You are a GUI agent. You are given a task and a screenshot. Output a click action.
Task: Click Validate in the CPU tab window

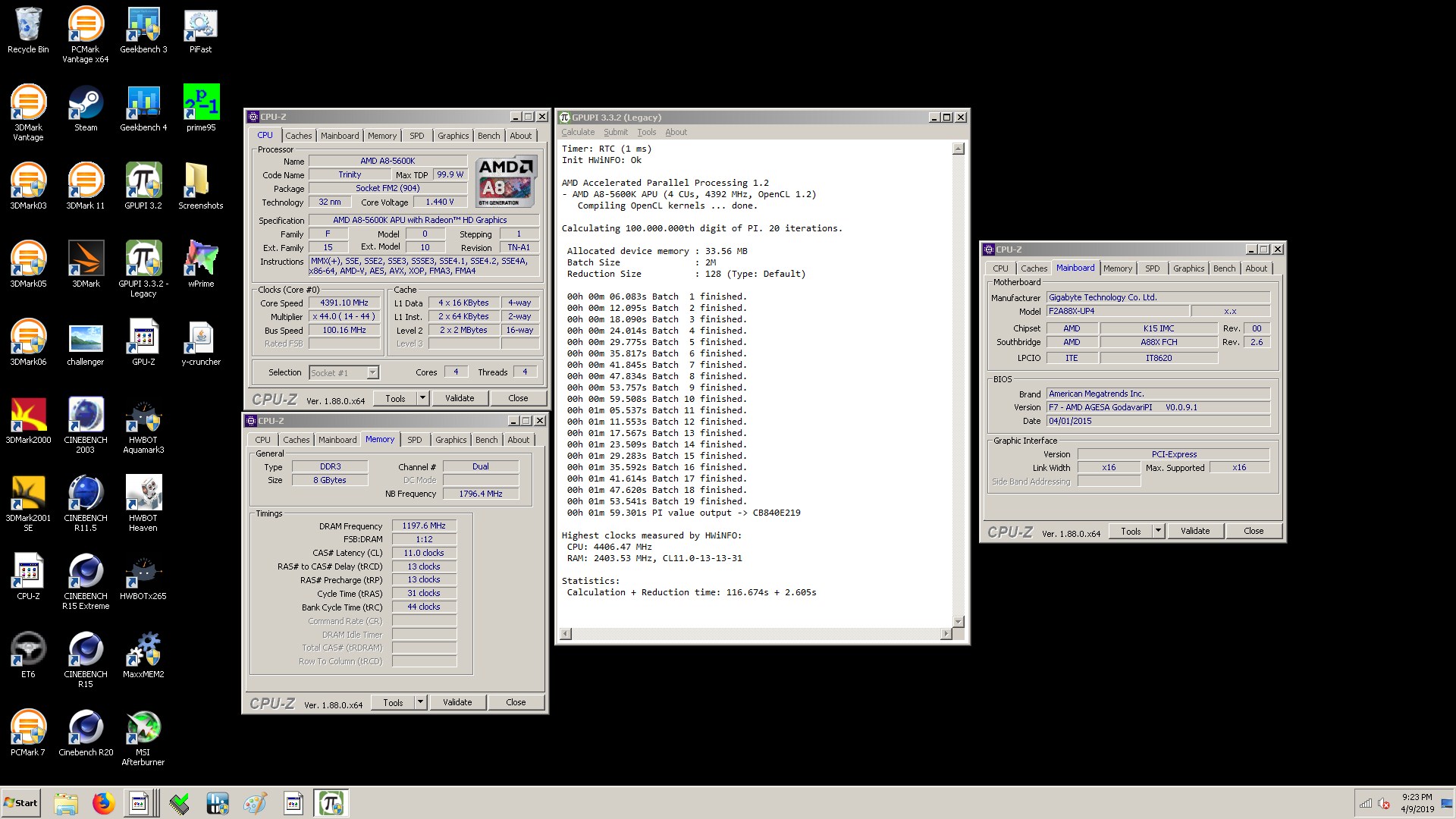click(x=460, y=398)
